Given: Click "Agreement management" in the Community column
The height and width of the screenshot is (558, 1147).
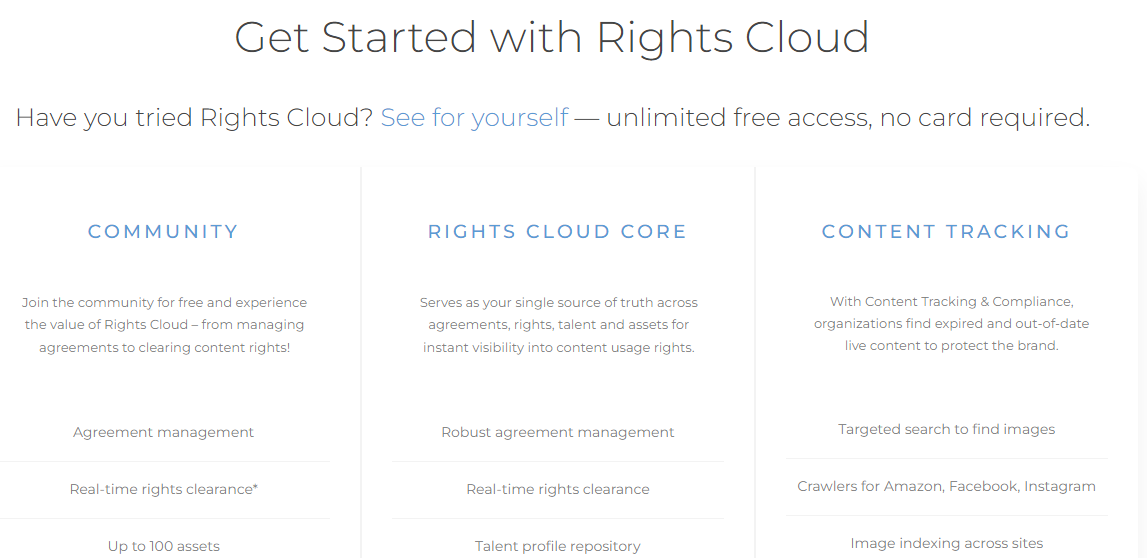Looking at the screenshot, I should tap(163, 433).
